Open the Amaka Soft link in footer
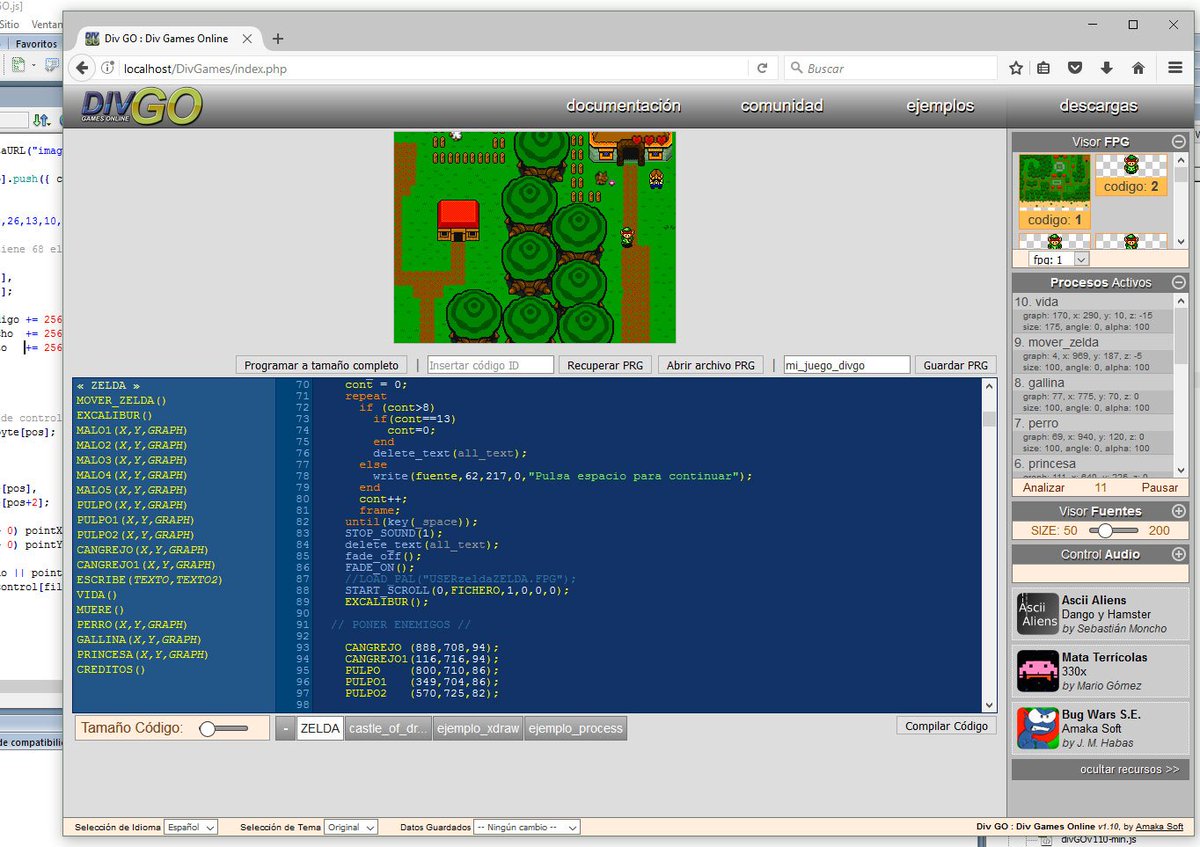This screenshot has height=847, width=1200. (x=1158, y=827)
